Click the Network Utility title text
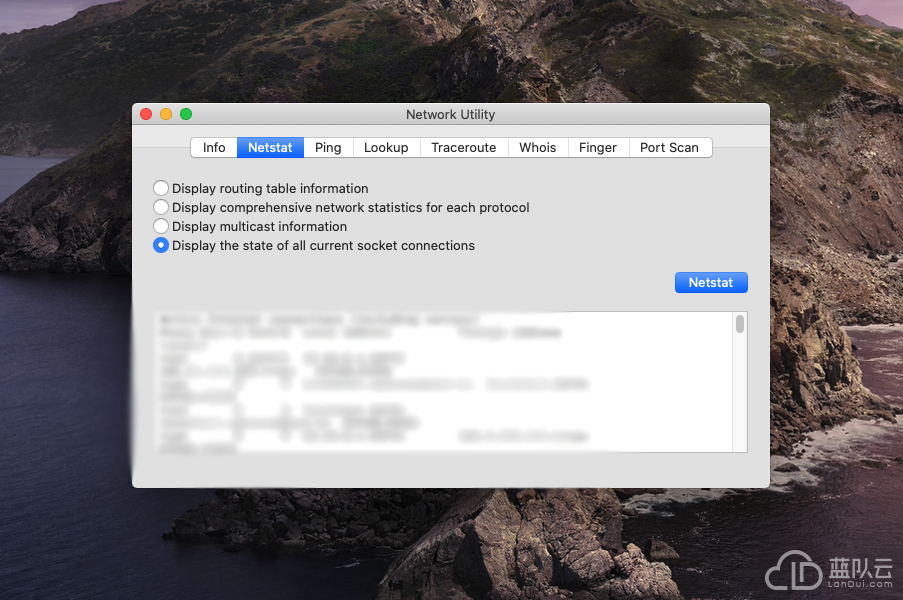This screenshot has width=903, height=600. click(450, 114)
